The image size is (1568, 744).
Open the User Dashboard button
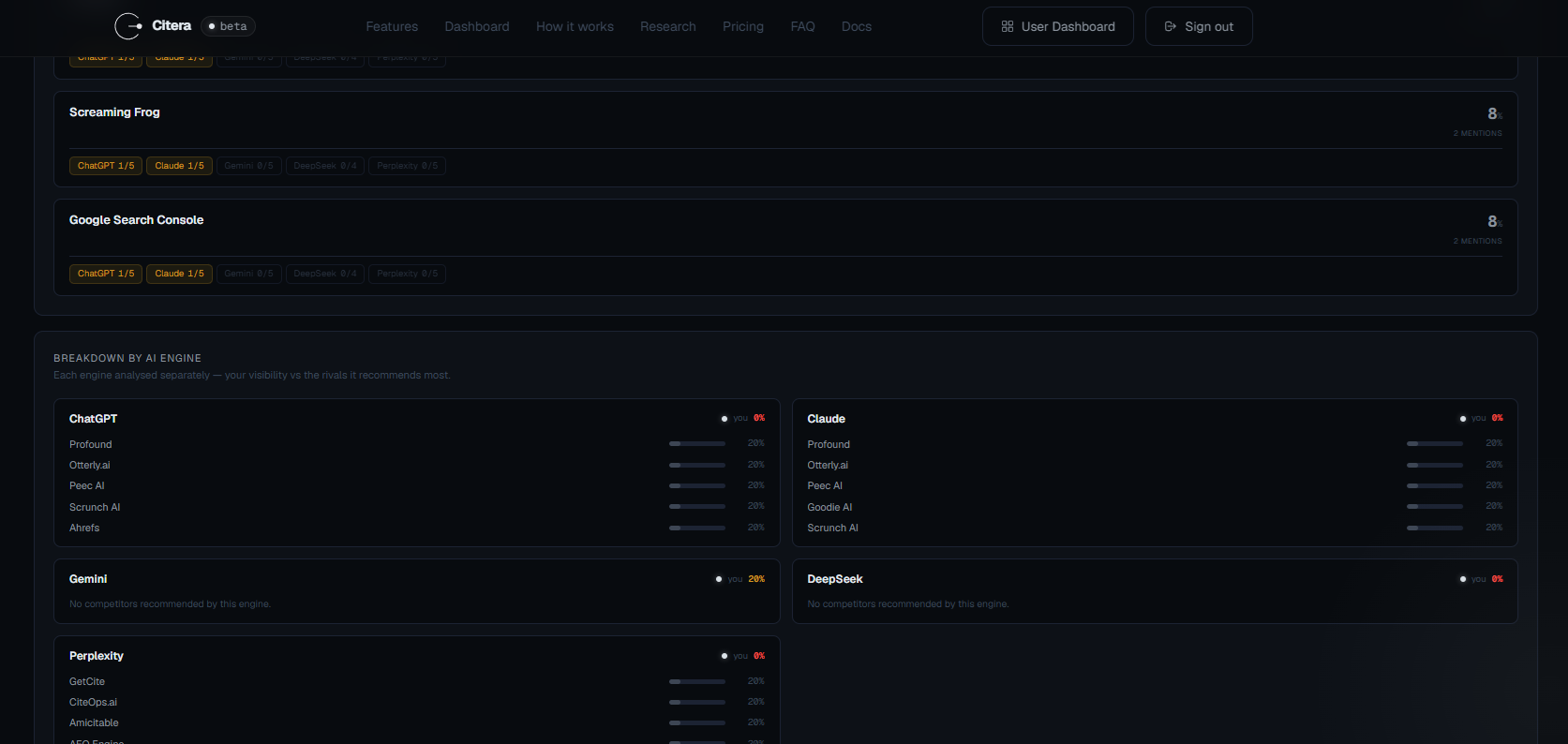click(x=1058, y=26)
